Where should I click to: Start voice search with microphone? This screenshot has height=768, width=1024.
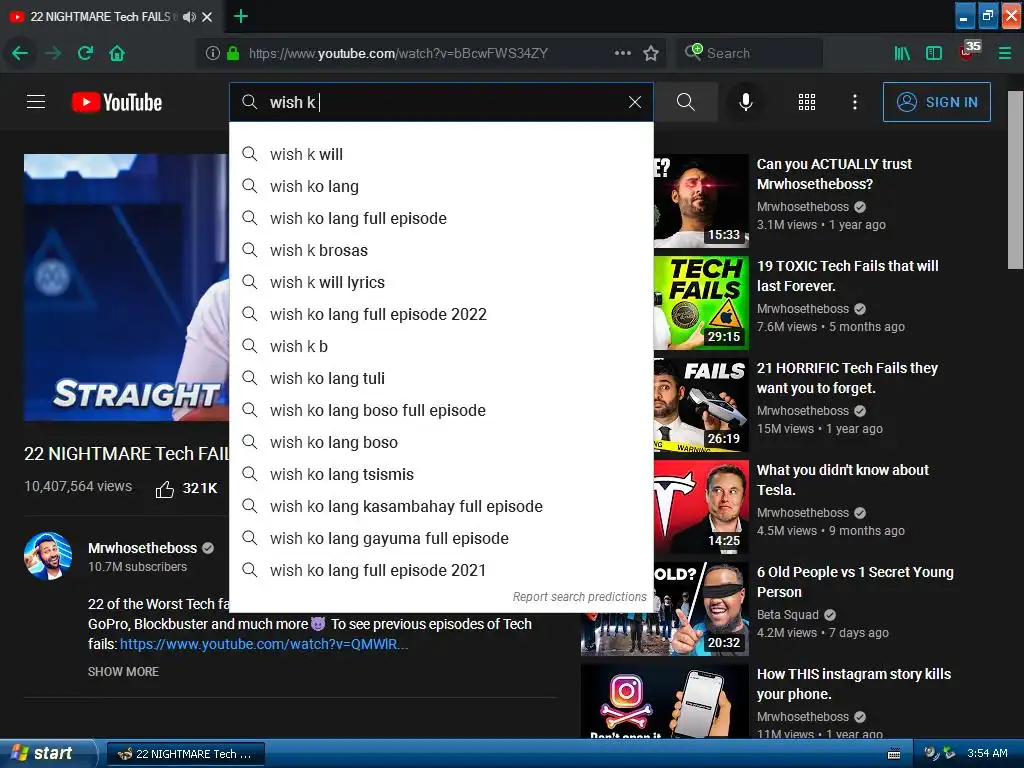click(x=746, y=102)
